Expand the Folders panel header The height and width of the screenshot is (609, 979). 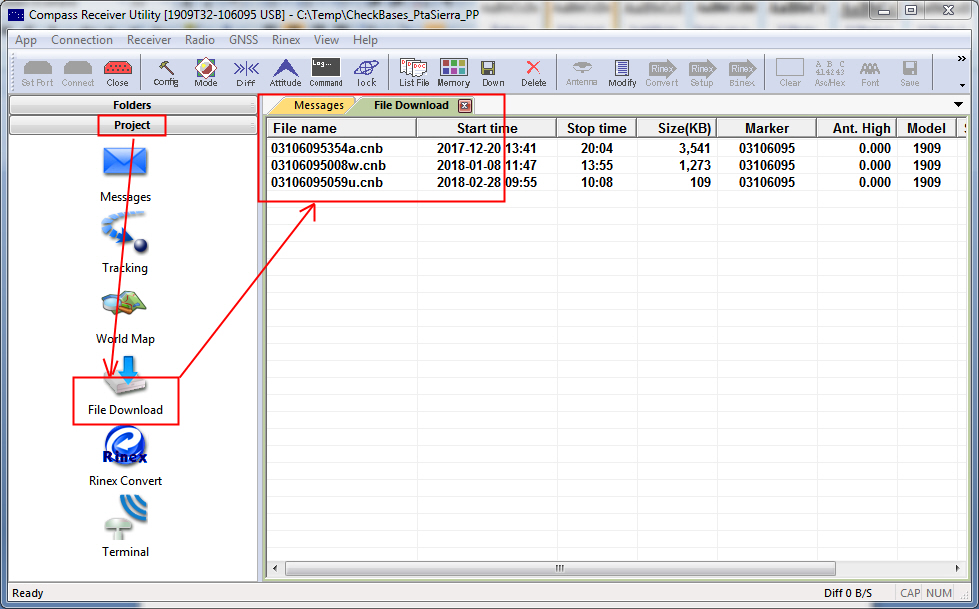pos(132,105)
